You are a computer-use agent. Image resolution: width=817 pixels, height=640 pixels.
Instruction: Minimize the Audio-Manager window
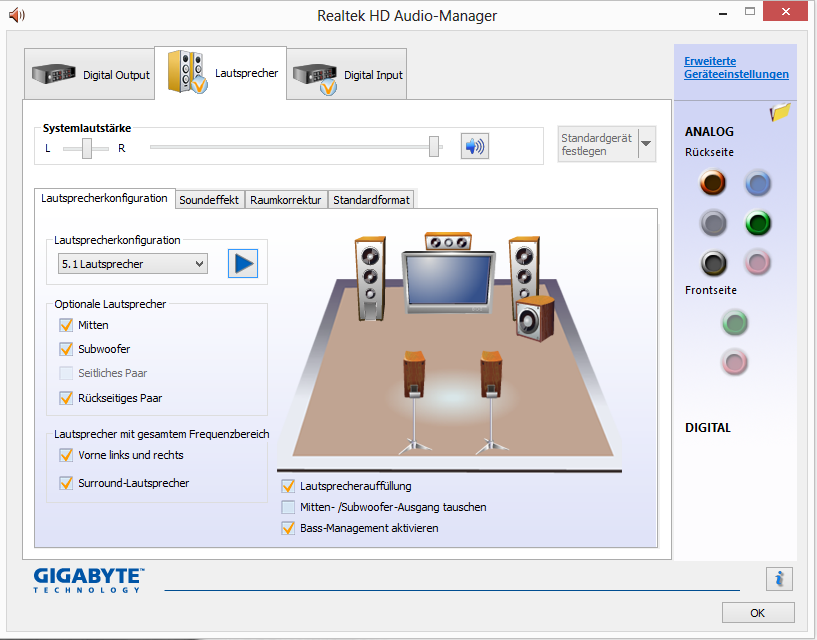(x=723, y=13)
